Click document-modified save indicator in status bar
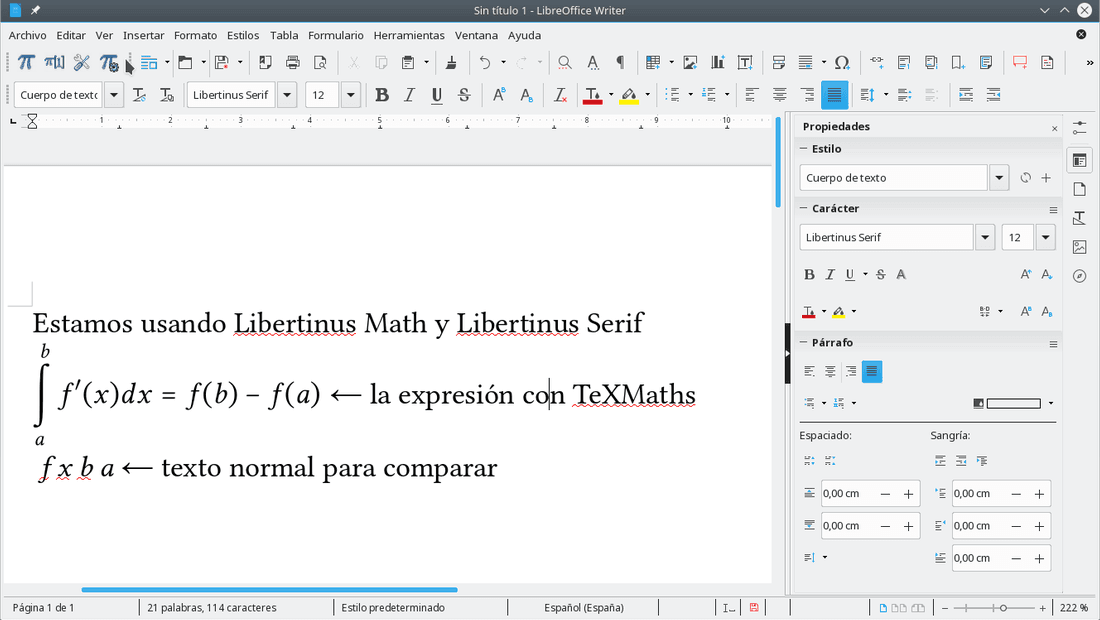Image resolution: width=1100 pixels, height=620 pixels. 753,607
